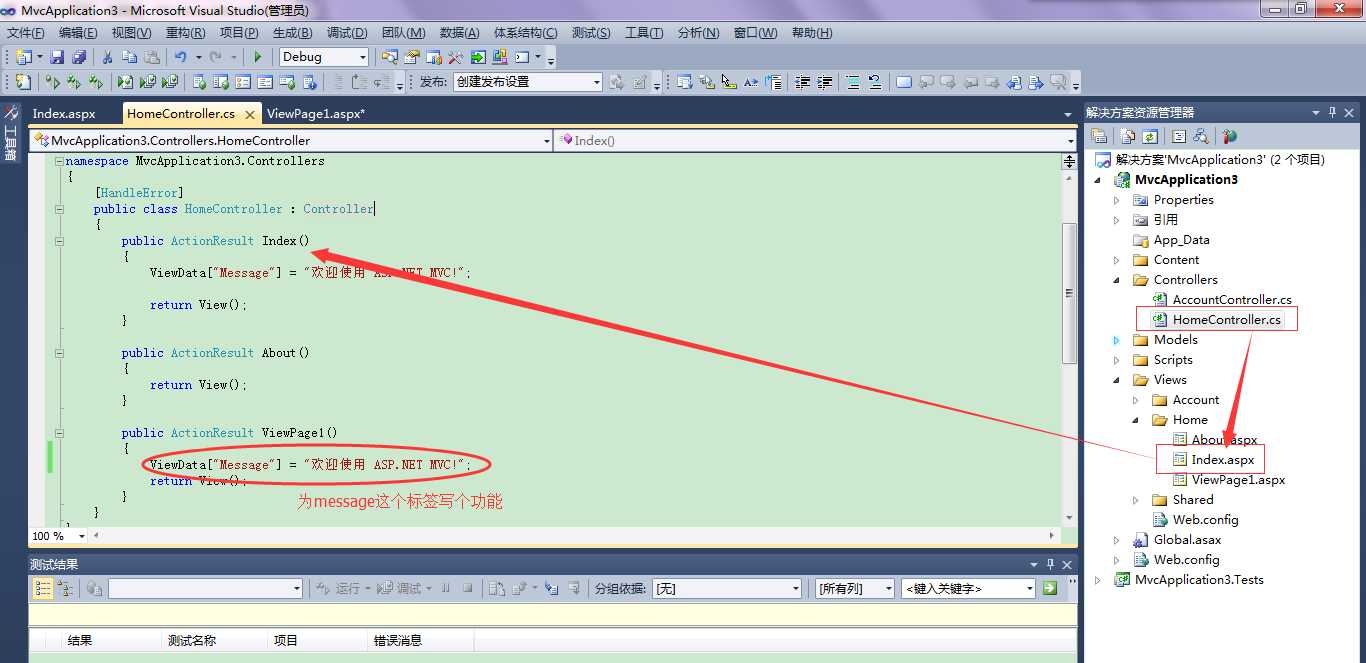This screenshot has width=1366, height=663.
Task: Toggle auto-hide pin of 测试结果 panel
Action: (1050, 564)
